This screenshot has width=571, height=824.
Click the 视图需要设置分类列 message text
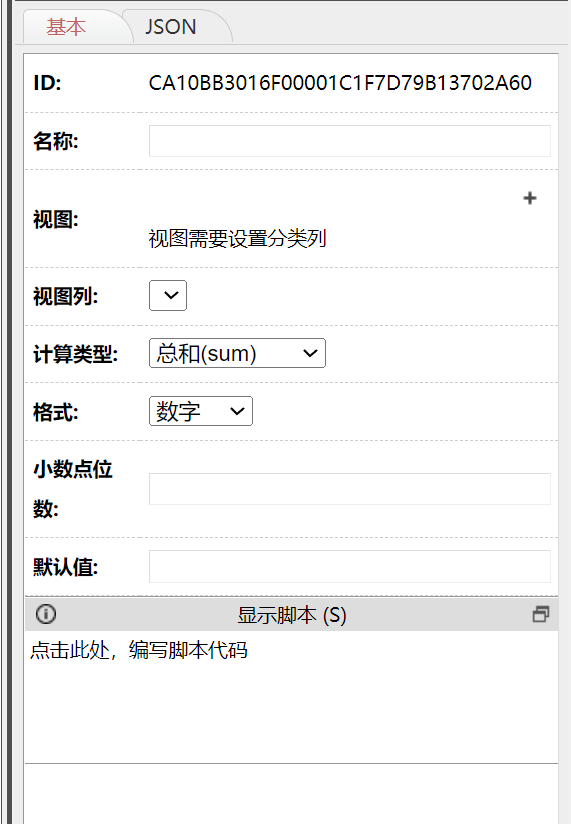[x=237, y=239]
